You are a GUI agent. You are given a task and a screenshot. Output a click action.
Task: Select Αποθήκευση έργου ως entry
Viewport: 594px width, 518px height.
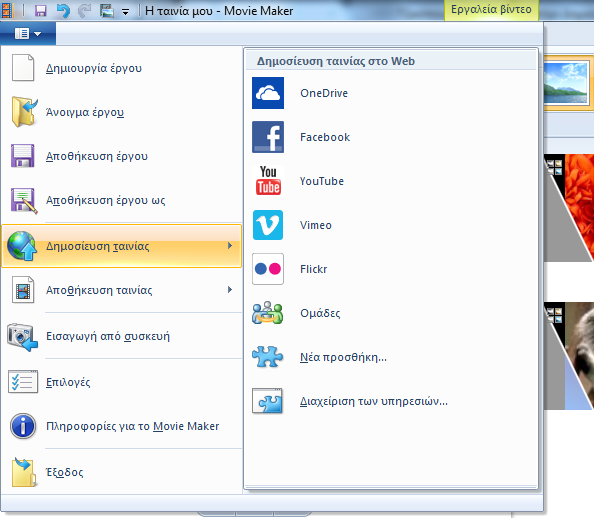point(122,200)
